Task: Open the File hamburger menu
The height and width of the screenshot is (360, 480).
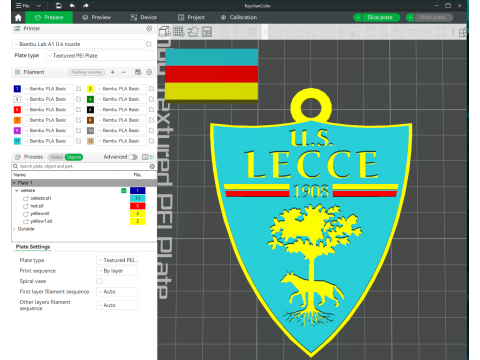Action: (x=22, y=6)
